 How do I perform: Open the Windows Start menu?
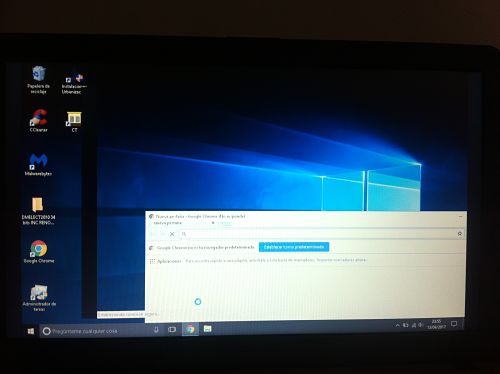point(31,331)
